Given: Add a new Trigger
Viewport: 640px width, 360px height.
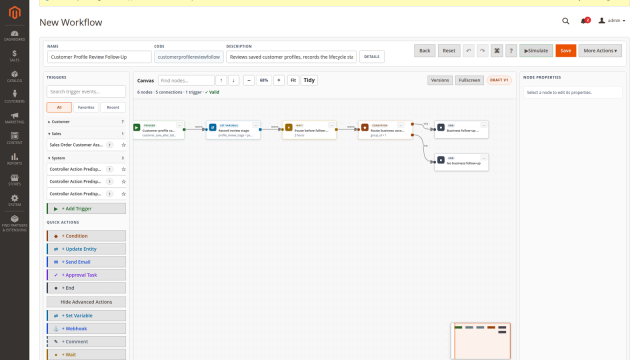Looking at the screenshot, I should click(x=86, y=209).
